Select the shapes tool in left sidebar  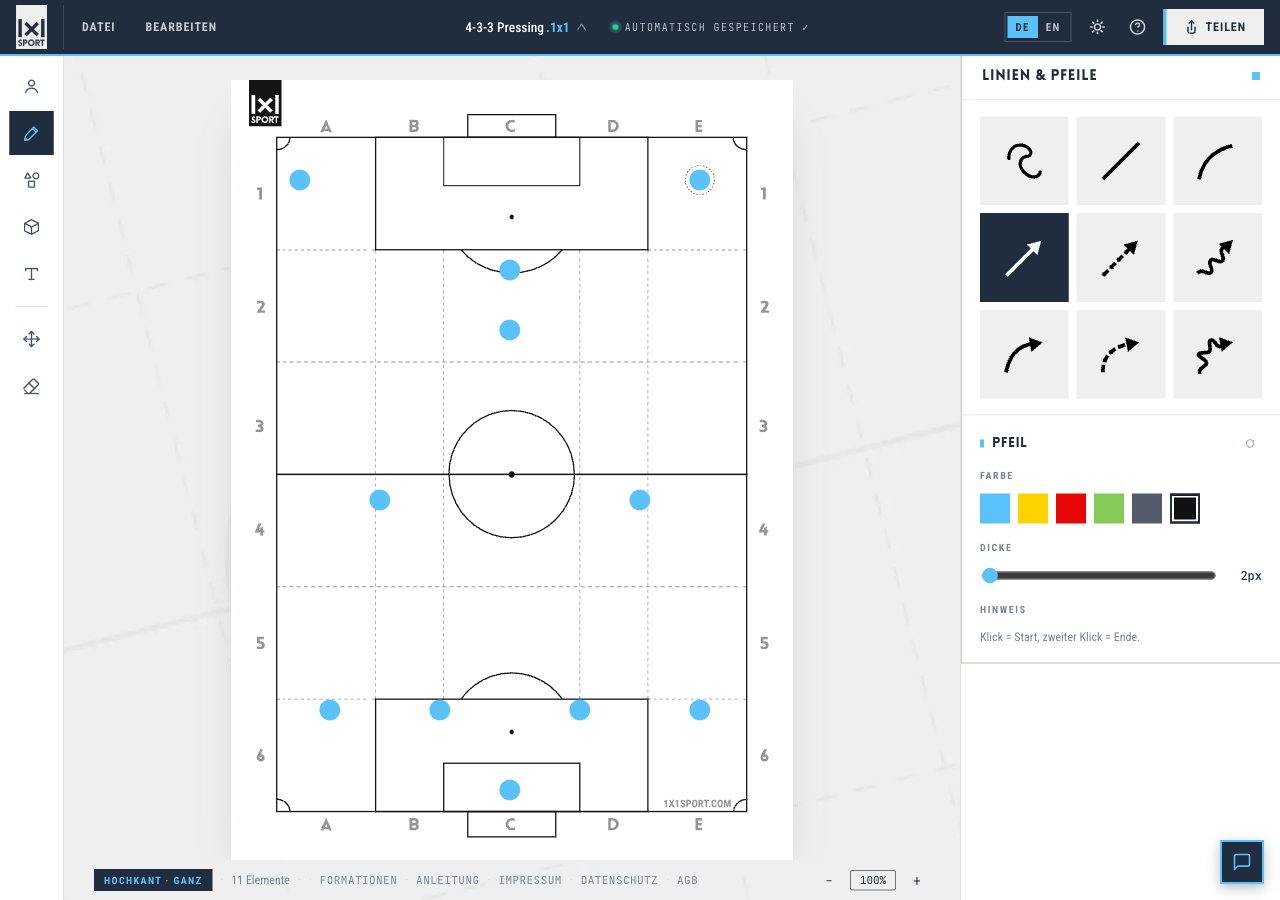point(31,180)
